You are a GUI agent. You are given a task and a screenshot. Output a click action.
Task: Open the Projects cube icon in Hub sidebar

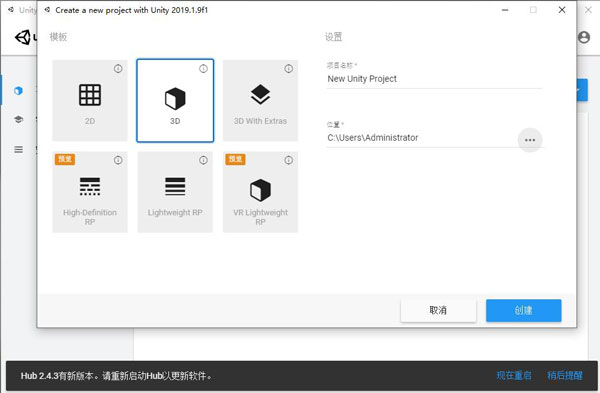click(x=18, y=91)
